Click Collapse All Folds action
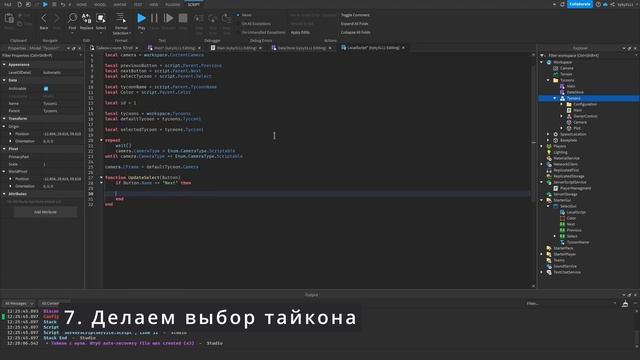This screenshot has width=640, height=360. [x=356, y=32]
